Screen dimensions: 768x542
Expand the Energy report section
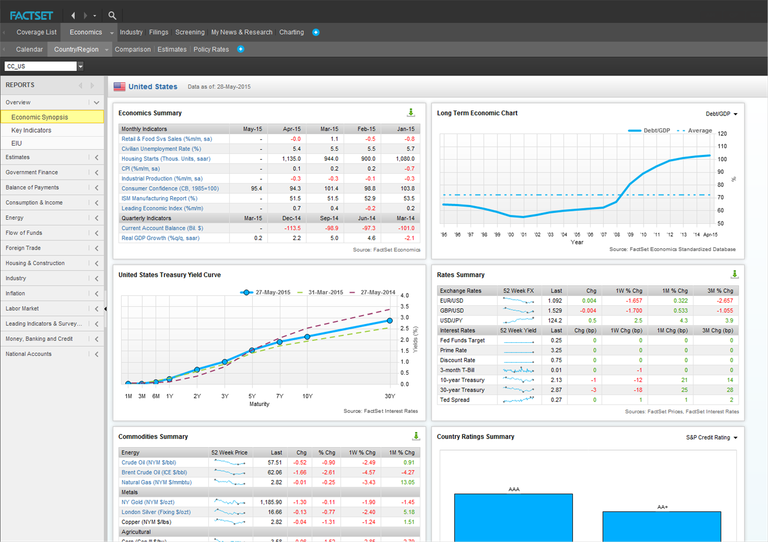[96, 218]
